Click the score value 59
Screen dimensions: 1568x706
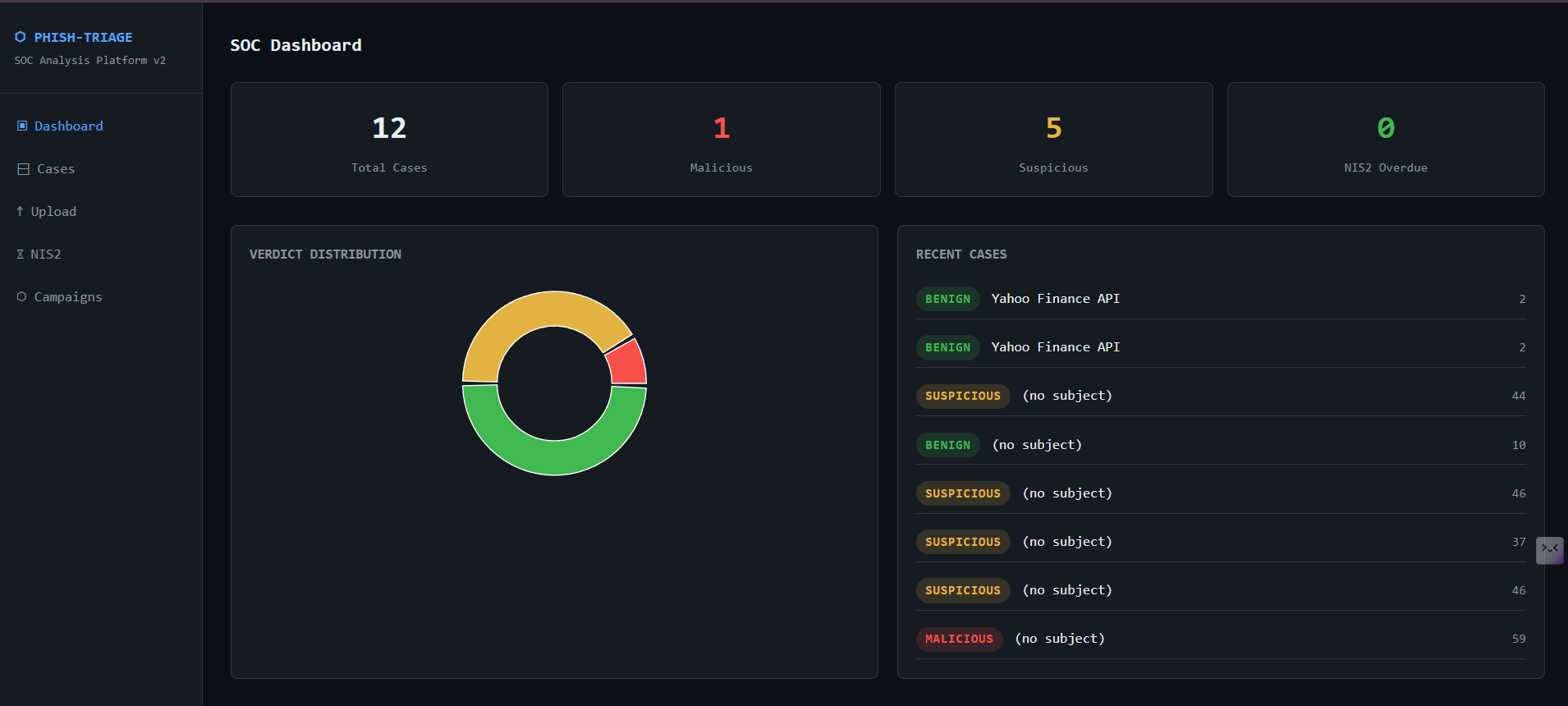pyautogui.click(x=1519, y=639)
